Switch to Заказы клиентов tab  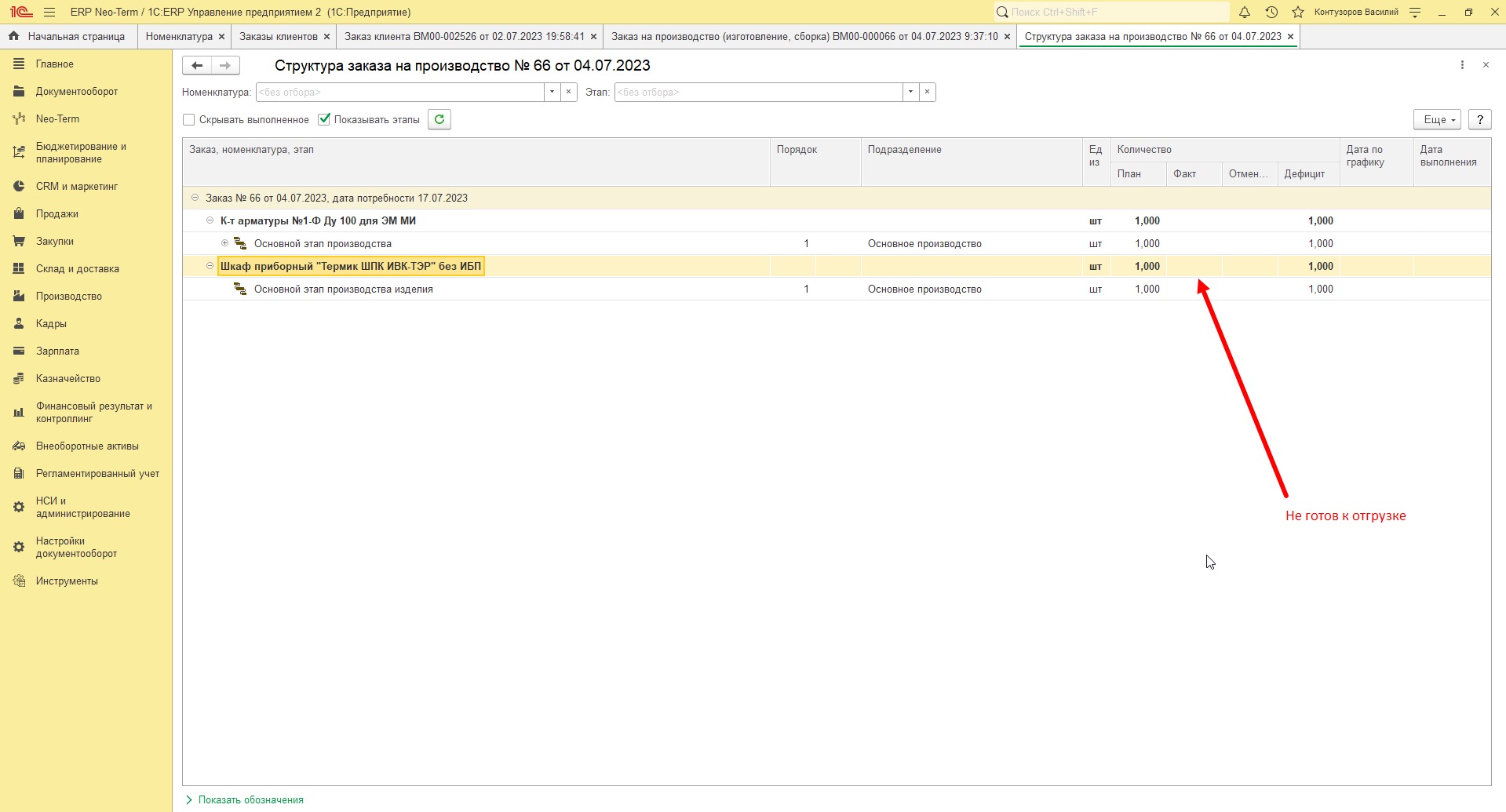[x=279, y=37]
